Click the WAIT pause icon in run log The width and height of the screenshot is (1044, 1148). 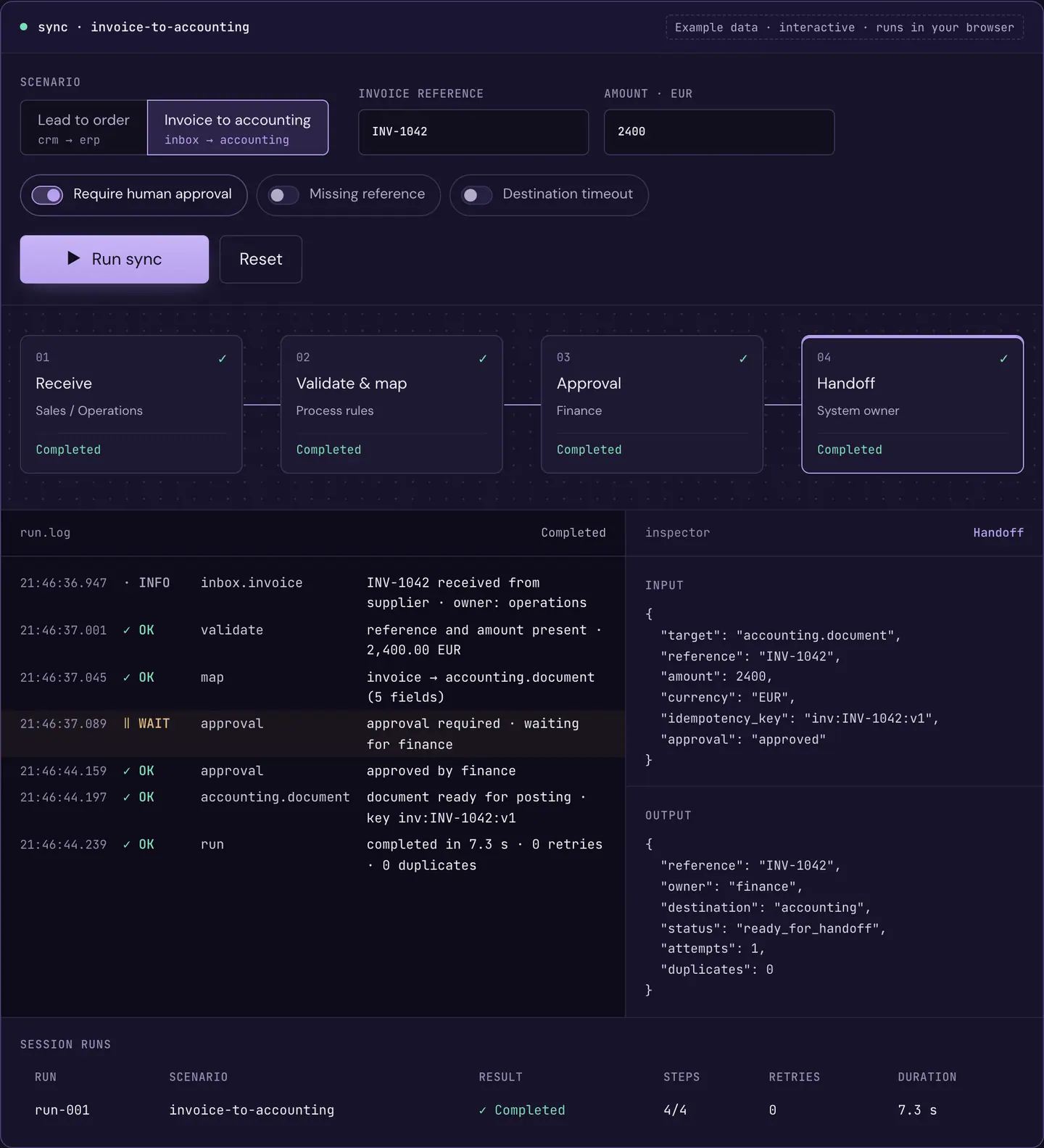pos(127,724)
